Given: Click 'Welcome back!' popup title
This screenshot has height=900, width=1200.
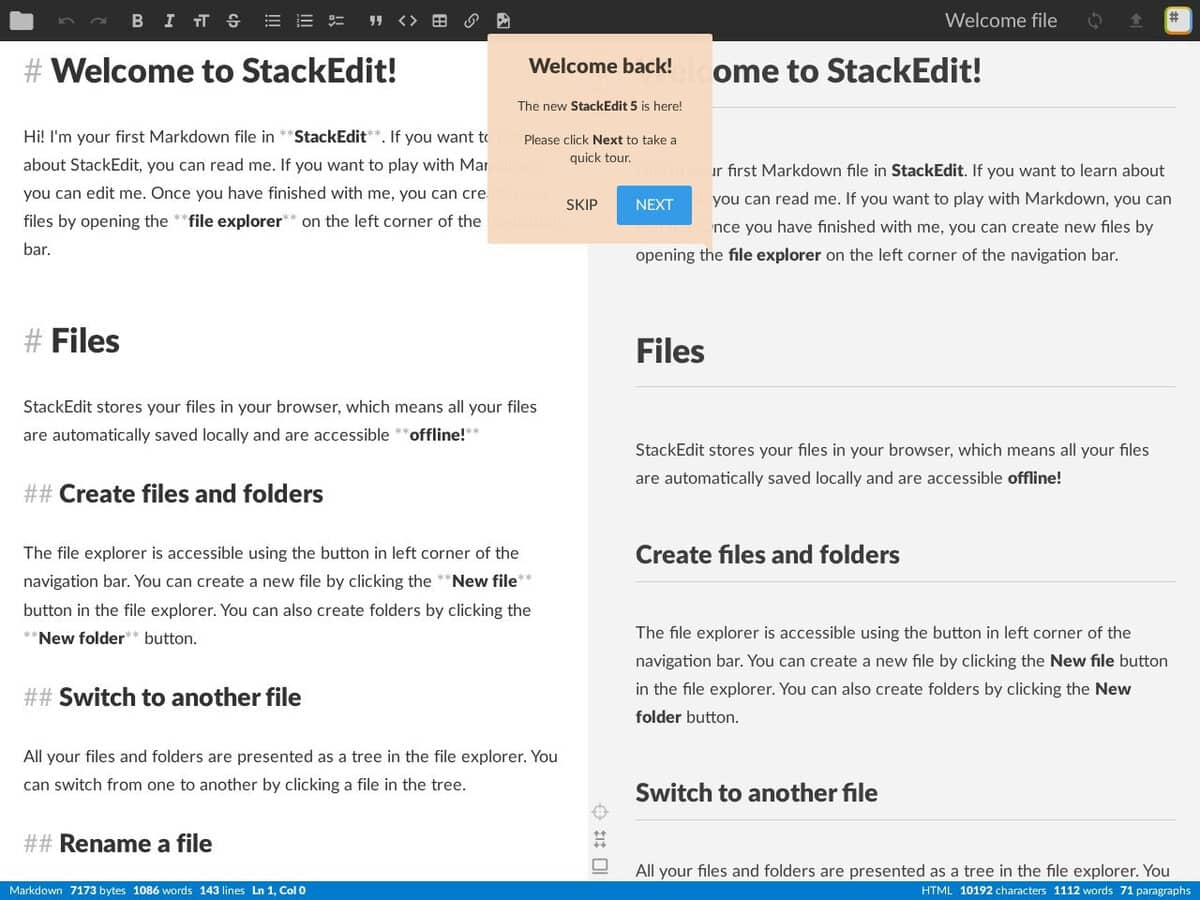Looking at the screenshot, I should [600, 66].
